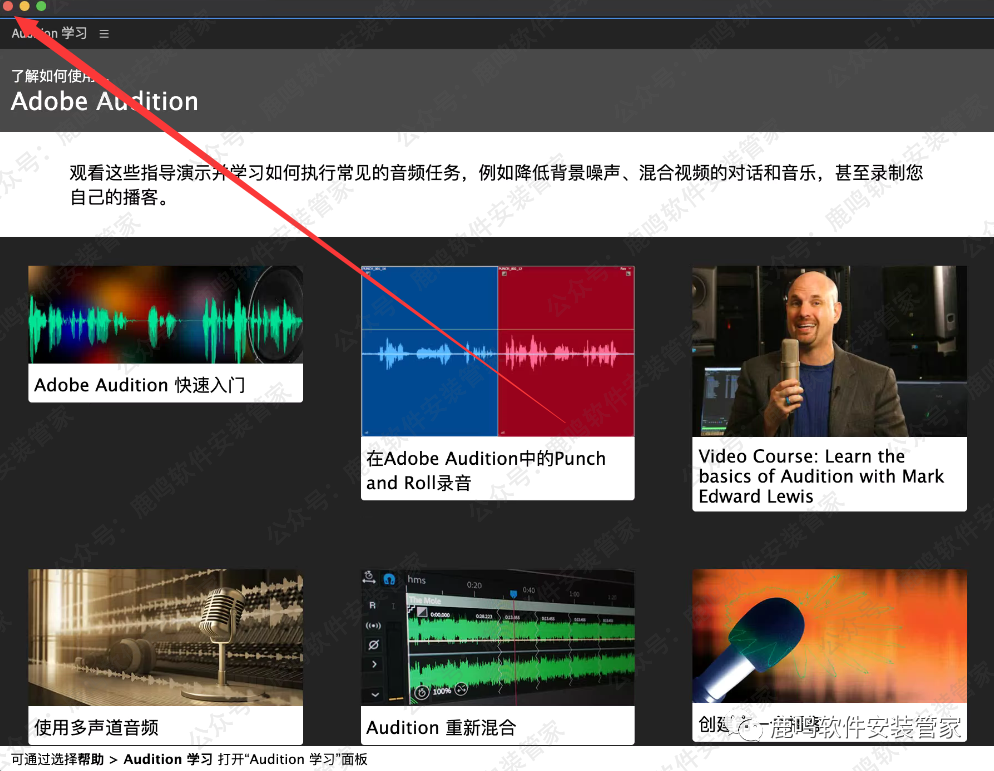The width and height of the screenshot is (994, 771).
Task: Toggle the Ø mute control on The Mole track
Action: tap(375, 643)
